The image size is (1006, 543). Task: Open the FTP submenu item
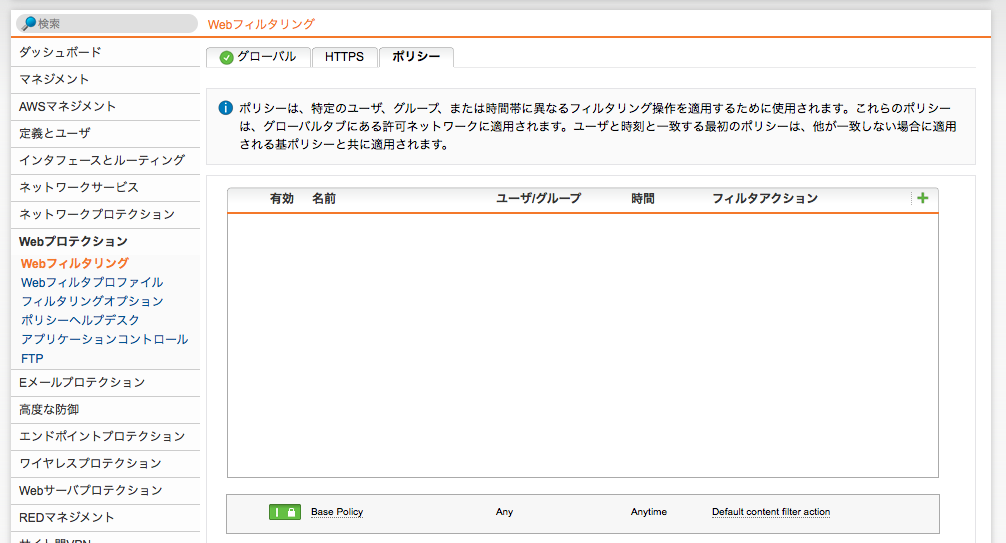[x=32, y=358]
